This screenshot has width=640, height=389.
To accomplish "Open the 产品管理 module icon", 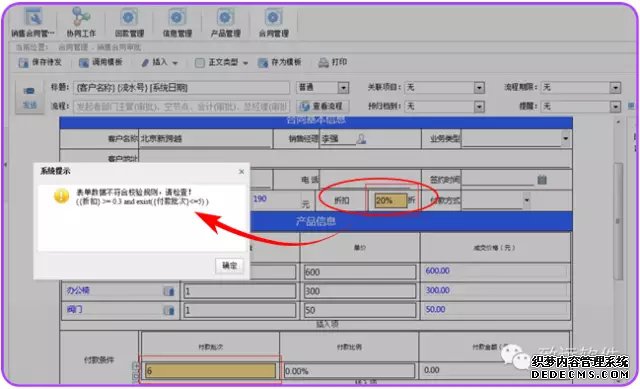I will 225,18.
